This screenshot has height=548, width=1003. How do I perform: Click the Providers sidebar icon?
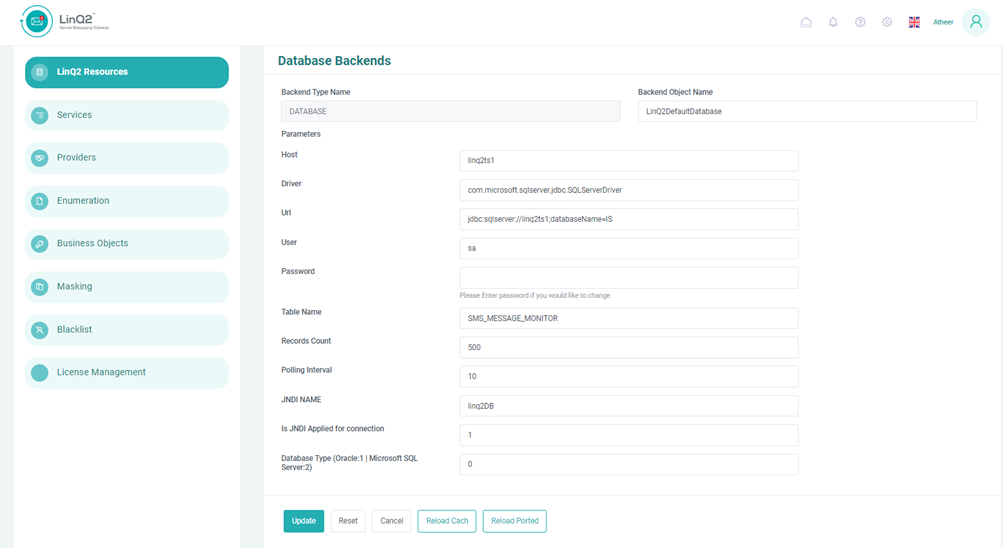pos(40,158)
